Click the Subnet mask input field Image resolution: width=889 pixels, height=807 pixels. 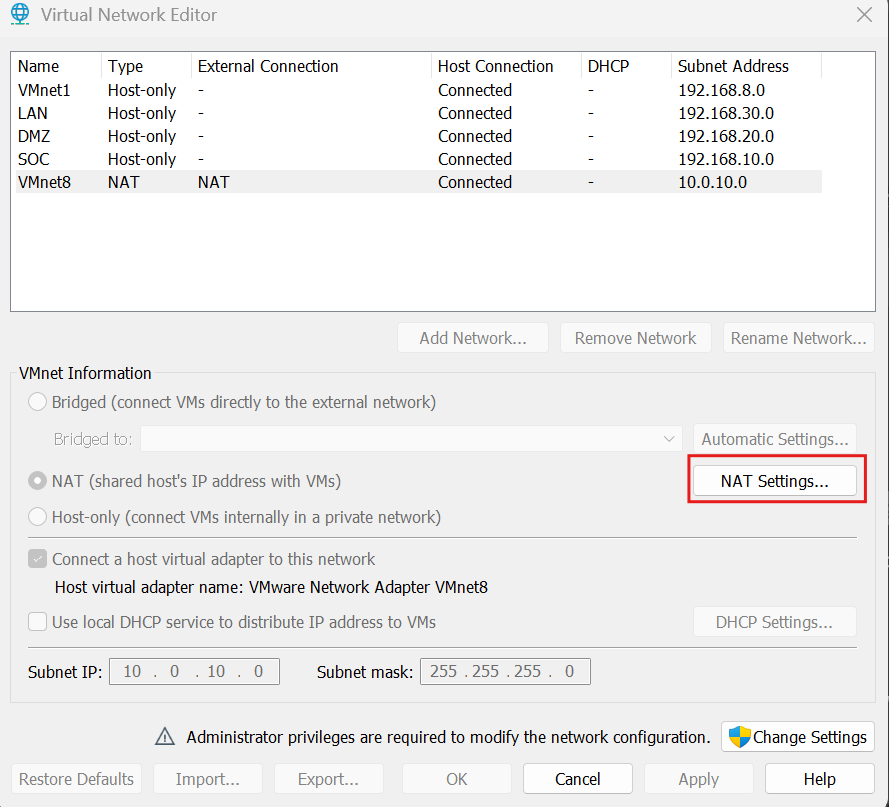pos(505,672)
